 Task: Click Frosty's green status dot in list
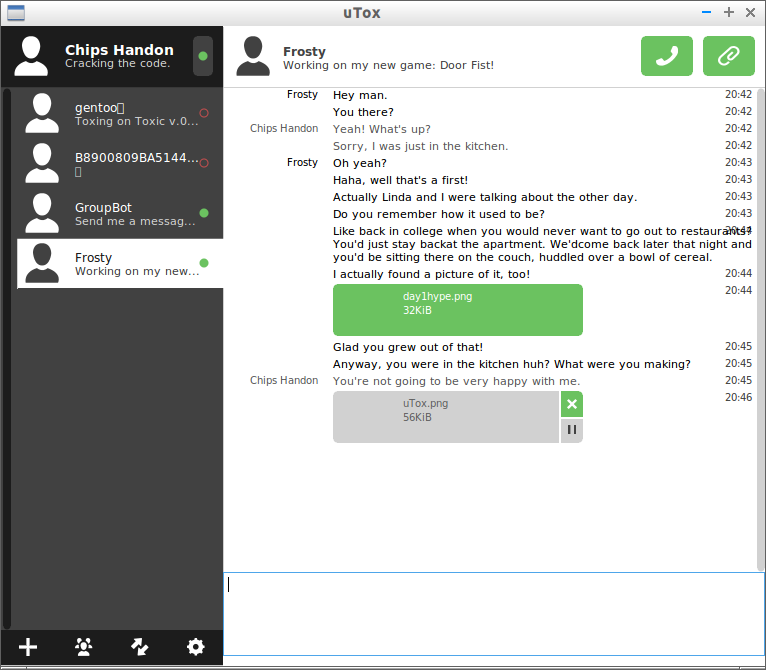coord(204,263)
